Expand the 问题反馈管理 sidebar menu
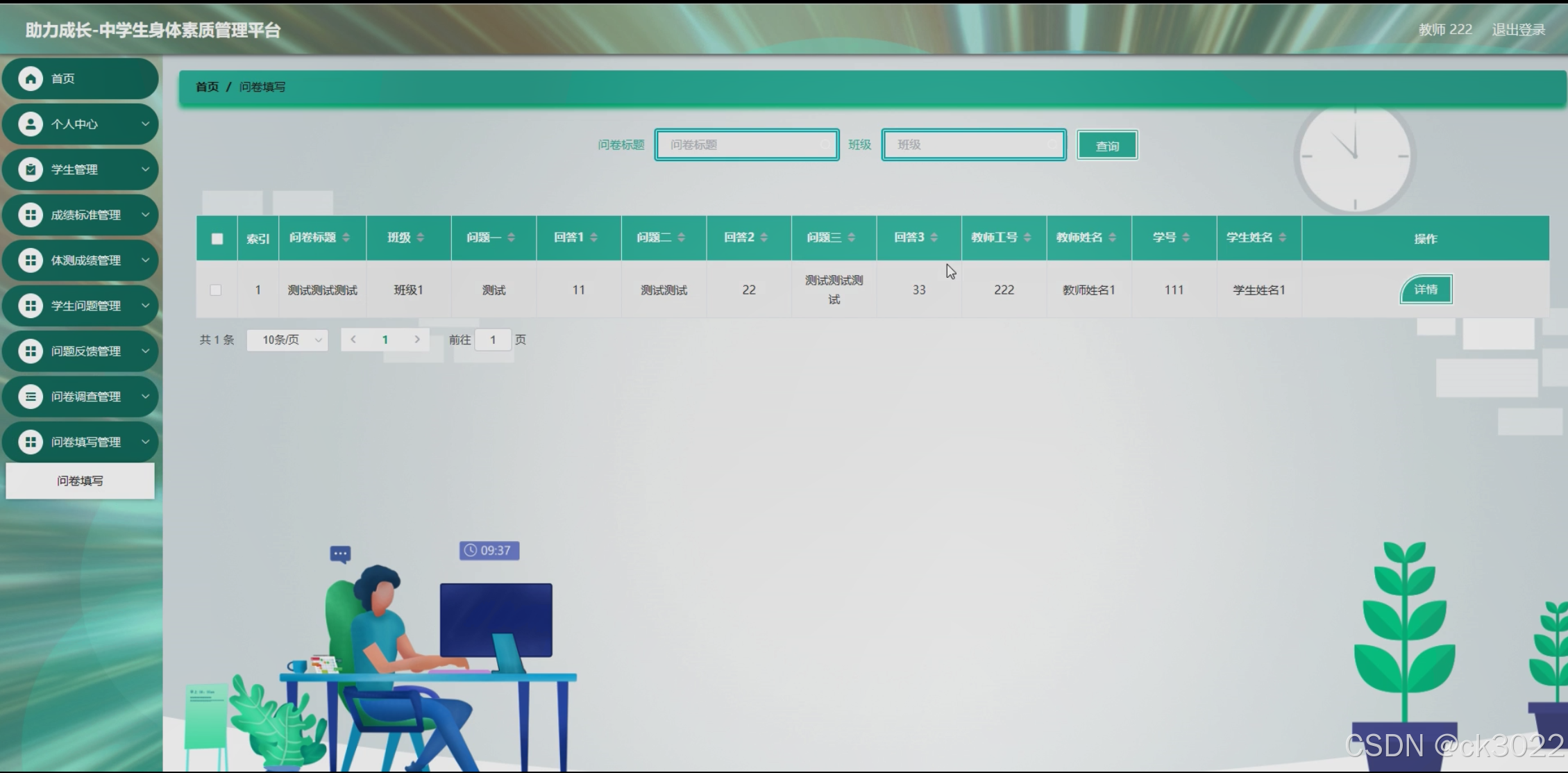The height and width of the screenshot is (773, 1568). [85, 351]
